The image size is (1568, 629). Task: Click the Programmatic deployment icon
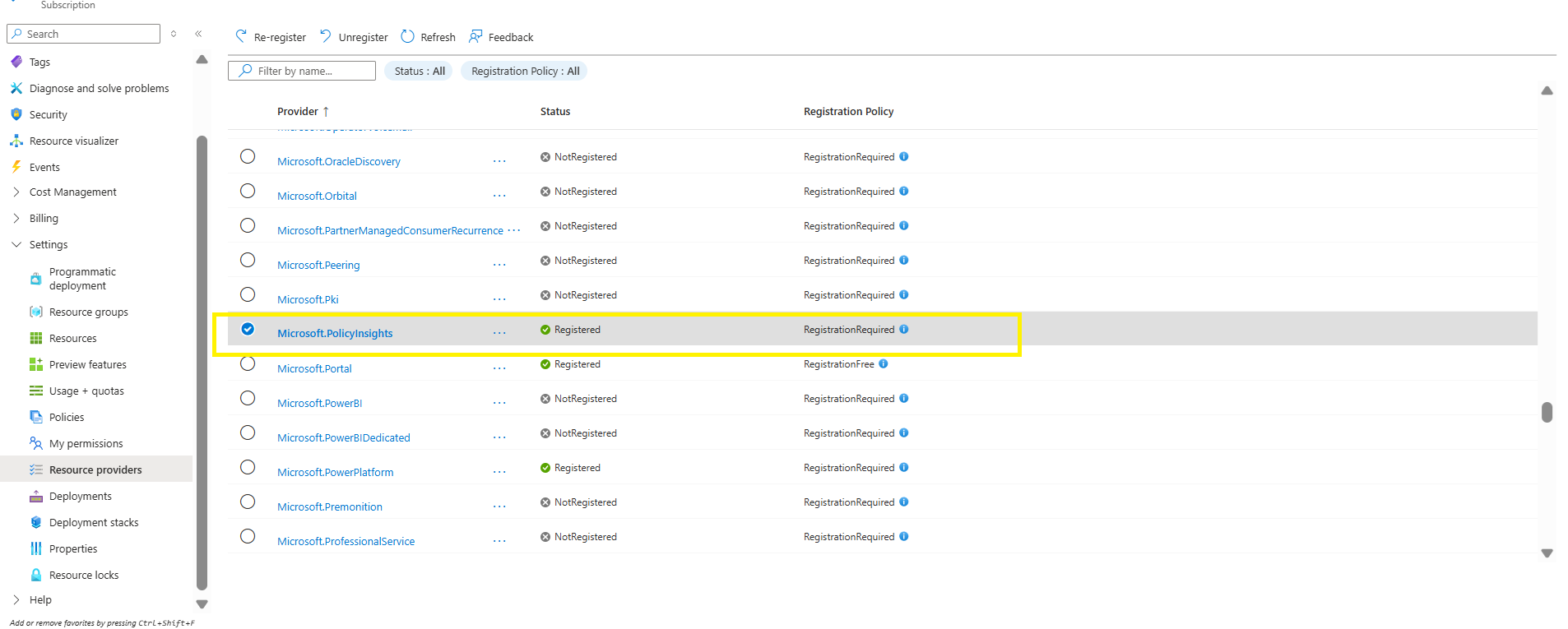[x=36, y=279]
